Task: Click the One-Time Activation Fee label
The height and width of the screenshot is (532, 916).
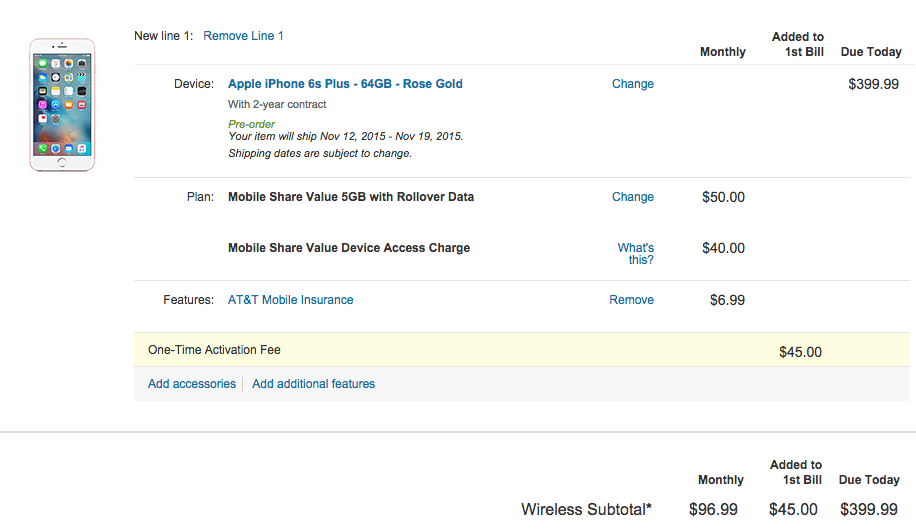Action: 214,350
